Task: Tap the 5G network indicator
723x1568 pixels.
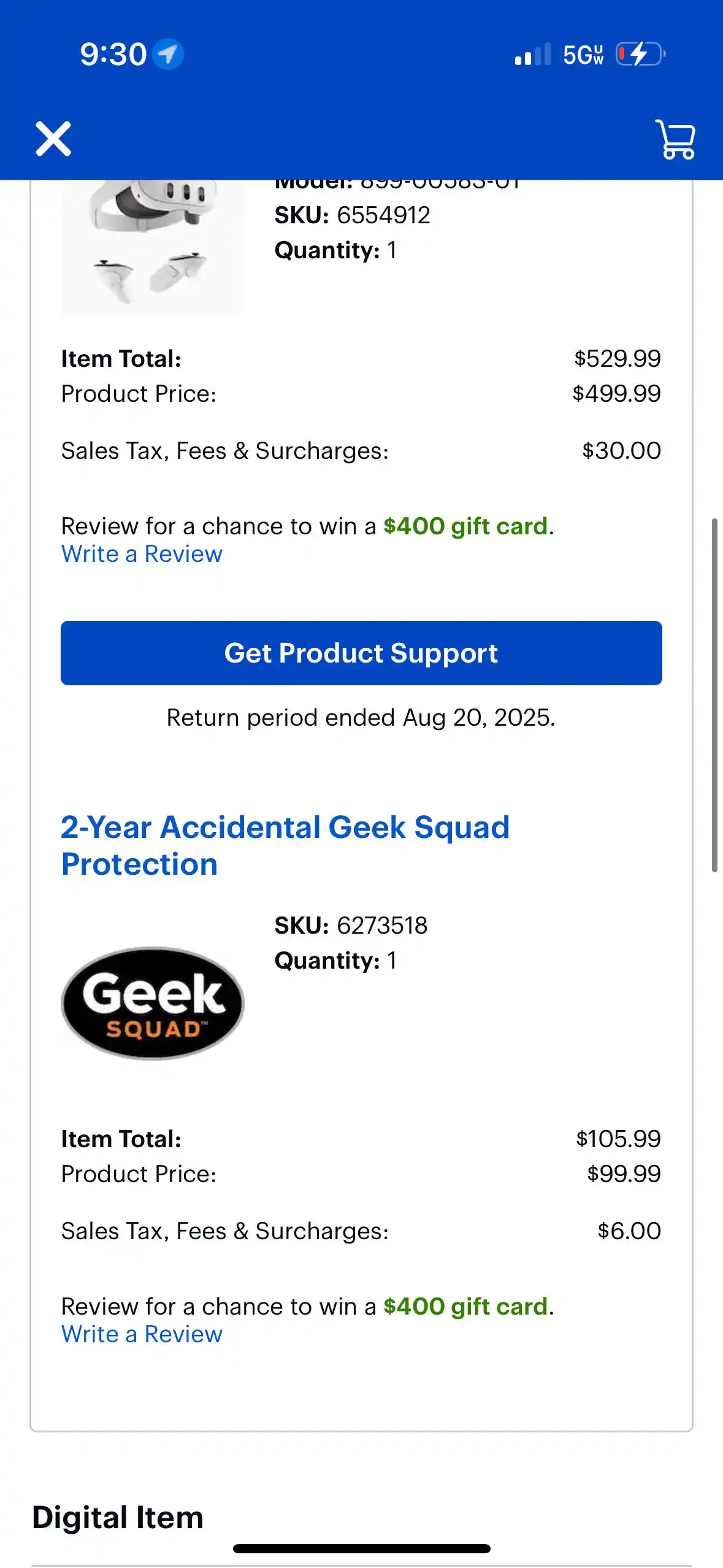Action: click(x=583, y=55)
